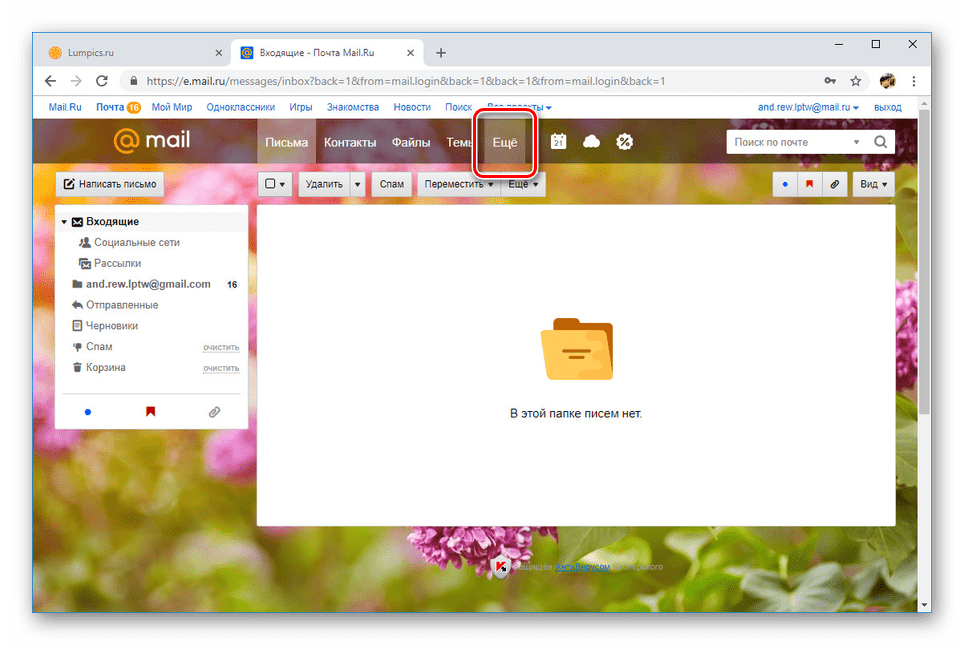This screenshot has height=645, width=964.
Task: Switch to the Контакты tab
Action: (x=349, y=142)
